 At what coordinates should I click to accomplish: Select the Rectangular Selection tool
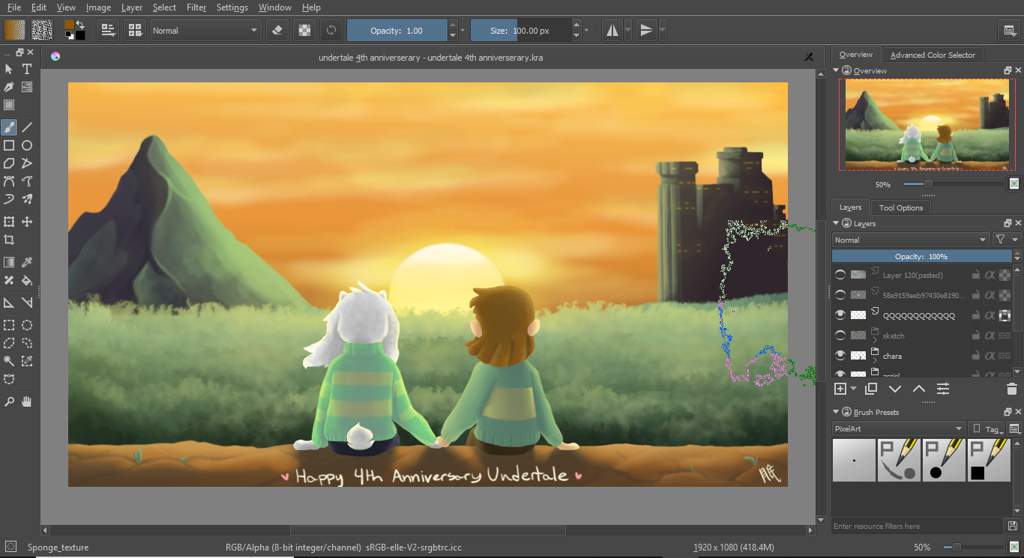9,325
